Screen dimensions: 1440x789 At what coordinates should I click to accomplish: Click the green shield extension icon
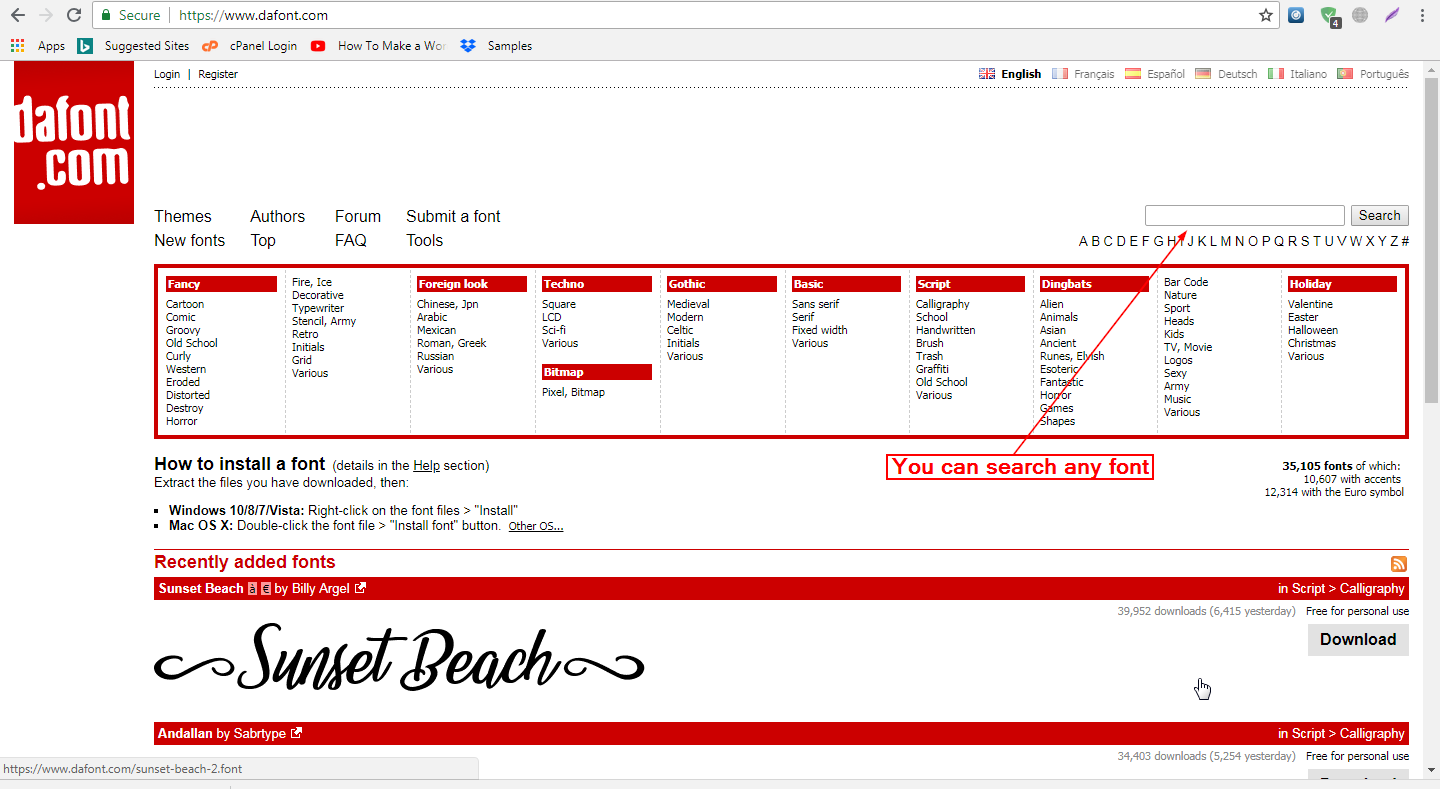click(x=1329, y=16)
